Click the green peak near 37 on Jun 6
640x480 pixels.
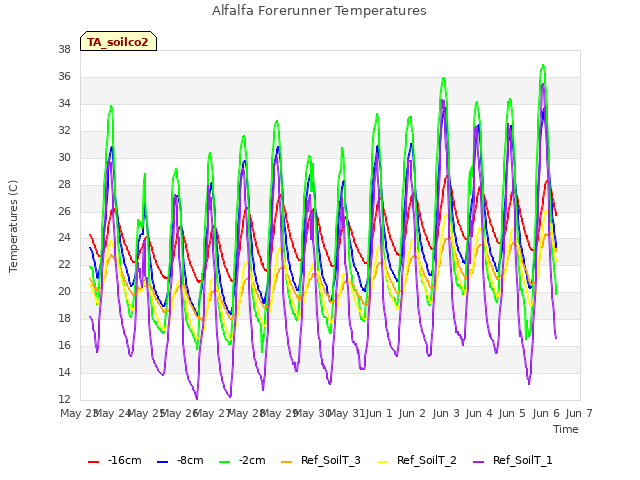pyautogui.click(x=543, y=65)
